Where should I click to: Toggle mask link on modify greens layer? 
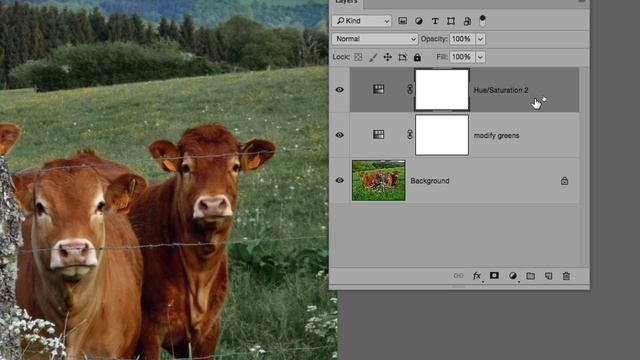(x=410, y=135)
